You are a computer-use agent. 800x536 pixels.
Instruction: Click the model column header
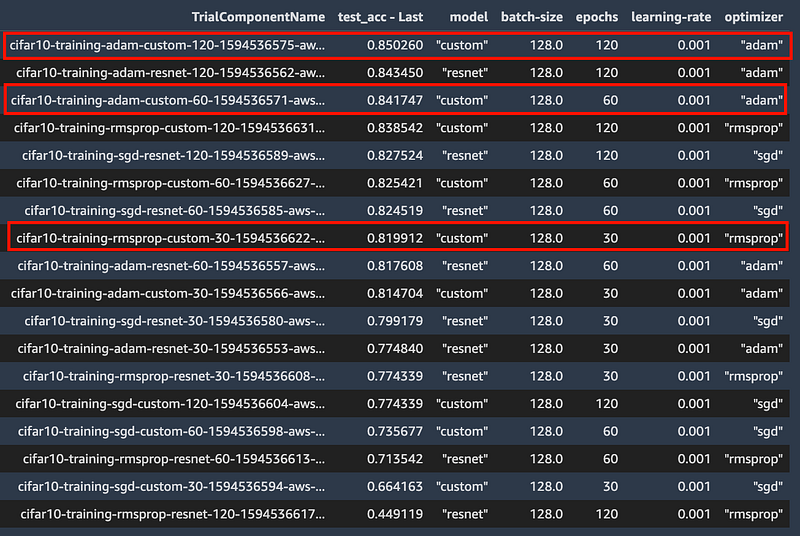(469, 17)
